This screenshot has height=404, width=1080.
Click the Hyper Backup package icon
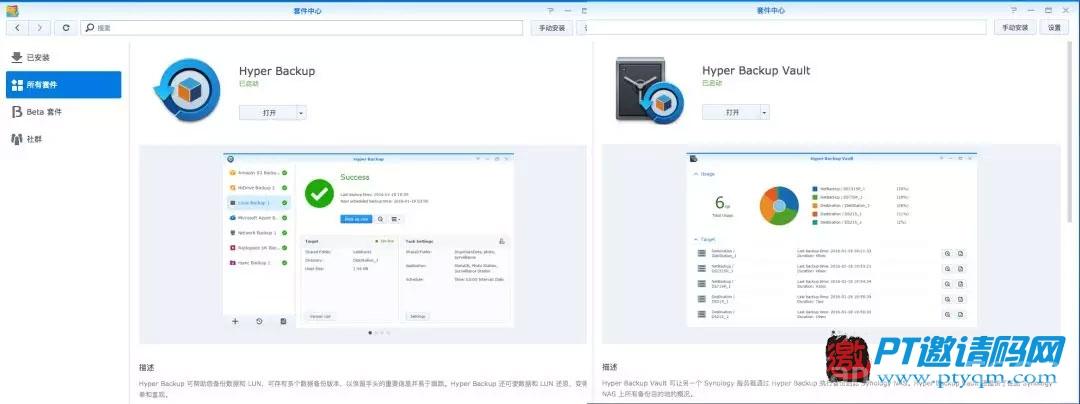[185, 92]
